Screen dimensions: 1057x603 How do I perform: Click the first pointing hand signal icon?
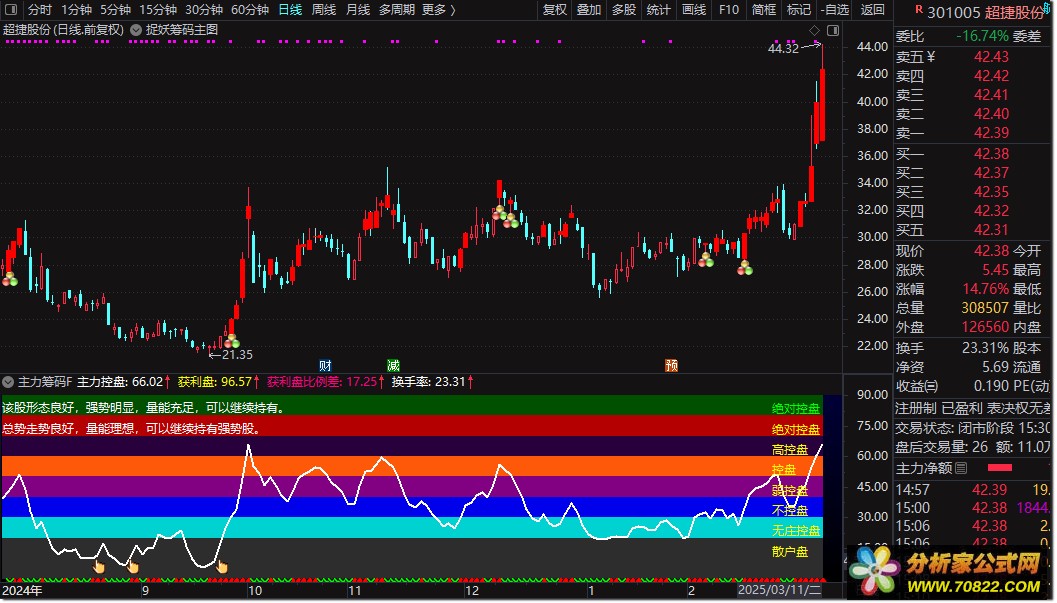[98, 566]
